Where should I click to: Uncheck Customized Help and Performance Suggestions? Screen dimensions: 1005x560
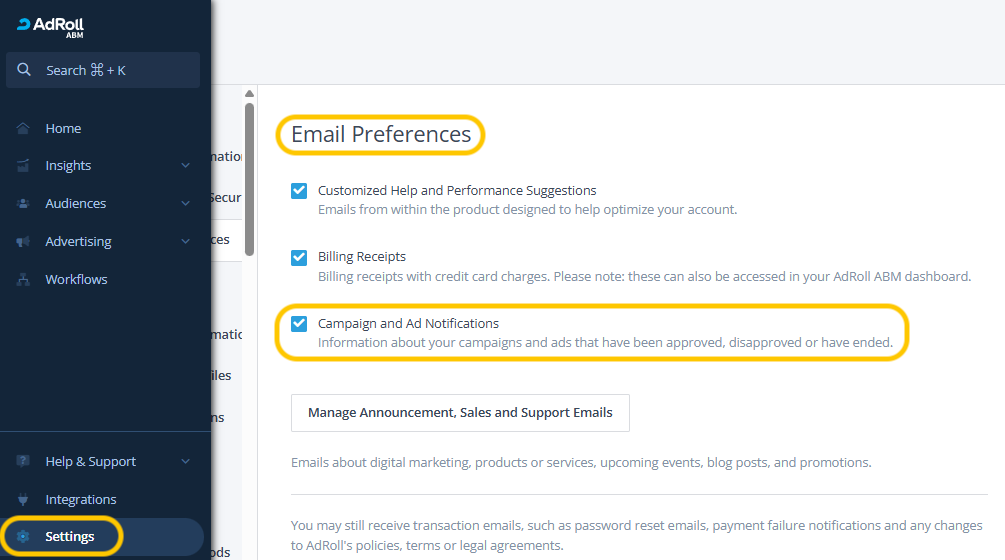(299, 190)
